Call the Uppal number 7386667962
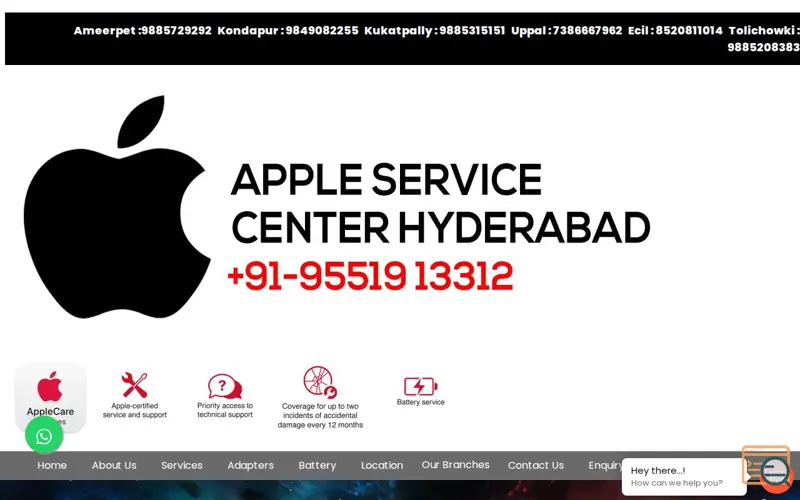This screenshot has width=800, height=500. coord(587,31)
